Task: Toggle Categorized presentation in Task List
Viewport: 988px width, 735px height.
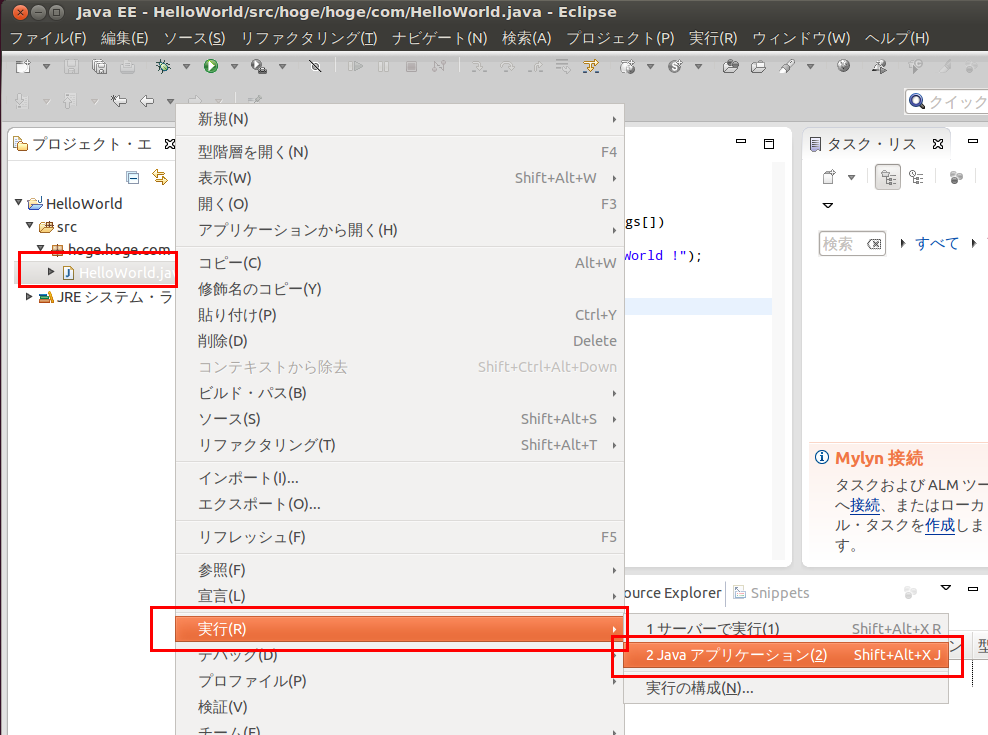Action: [x=888, y=178]
